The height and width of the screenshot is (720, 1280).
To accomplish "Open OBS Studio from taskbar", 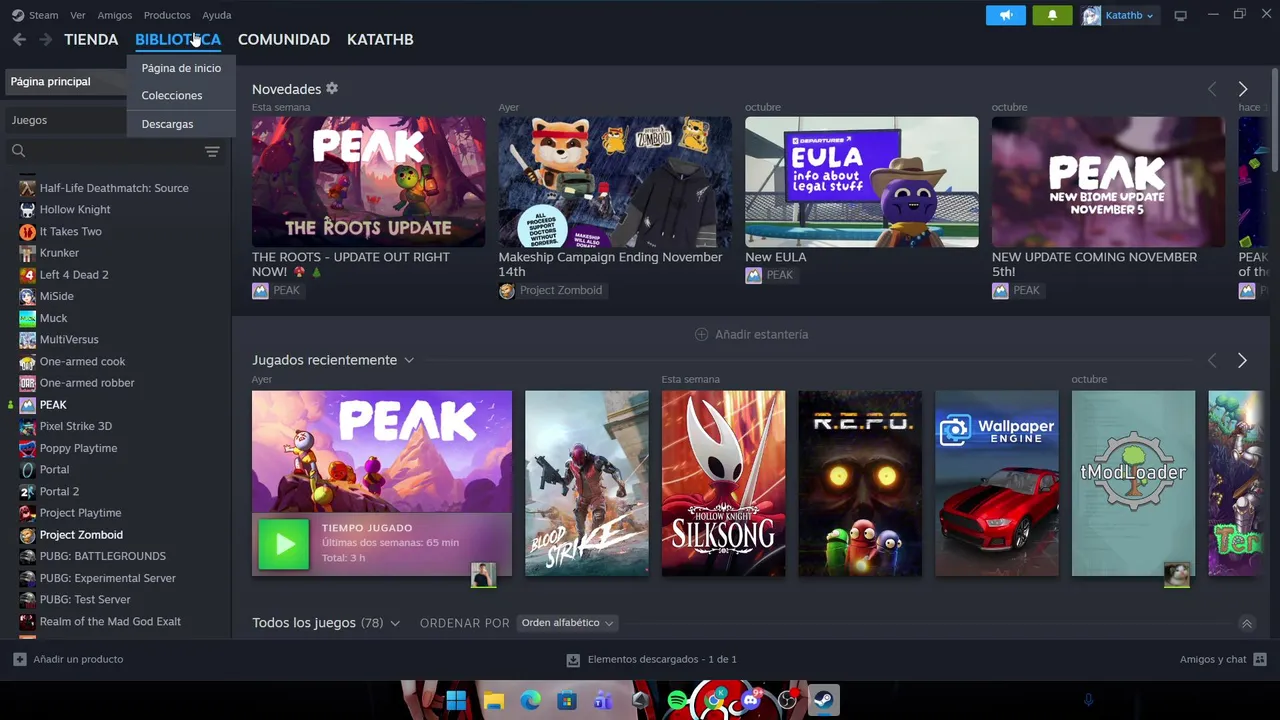I will pyautogui.click(x=787, y=700).
